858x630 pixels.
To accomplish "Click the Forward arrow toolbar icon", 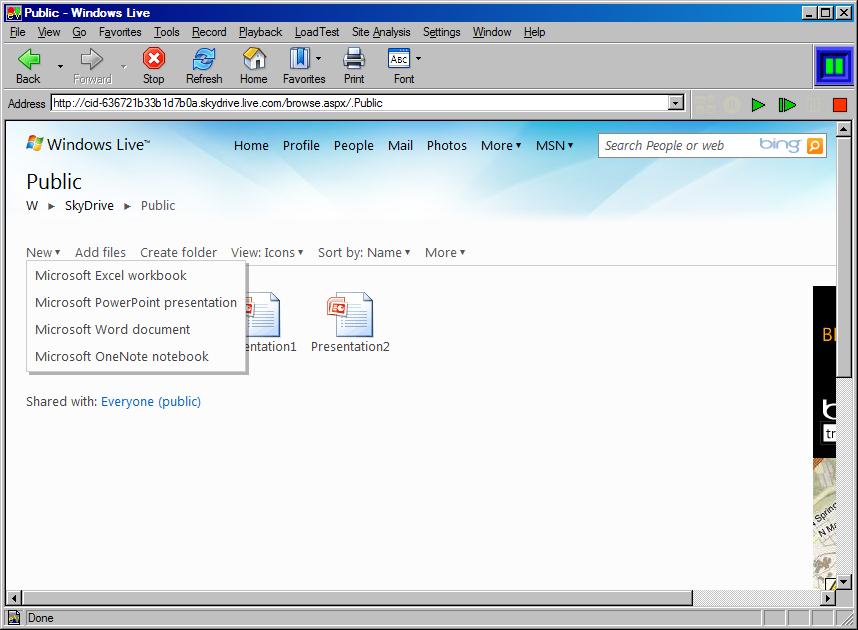I will [x=92, y=59].
